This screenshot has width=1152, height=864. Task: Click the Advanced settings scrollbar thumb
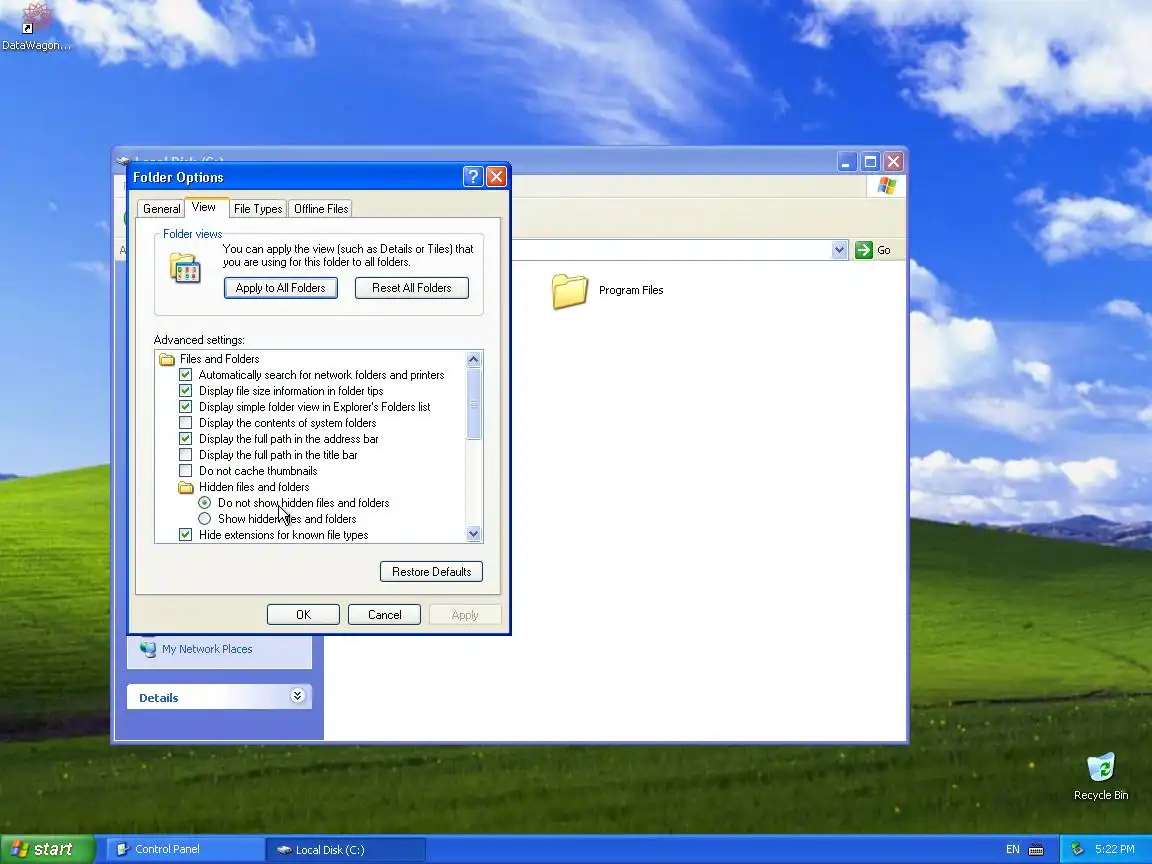coord(474,404)
